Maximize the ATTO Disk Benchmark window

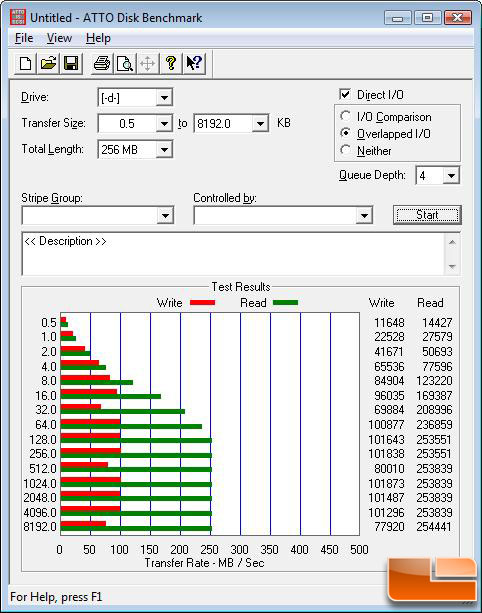[428, 18]
